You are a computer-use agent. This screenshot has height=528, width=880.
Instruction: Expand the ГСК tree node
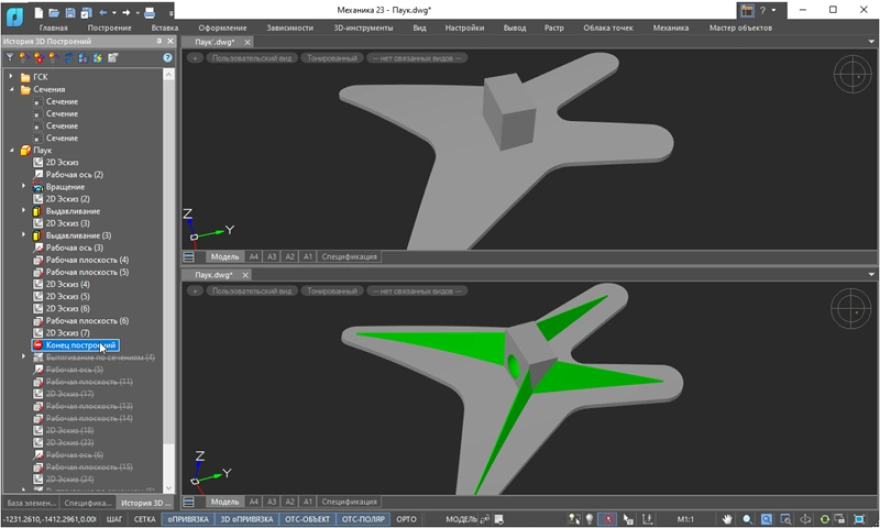point(11,77)
